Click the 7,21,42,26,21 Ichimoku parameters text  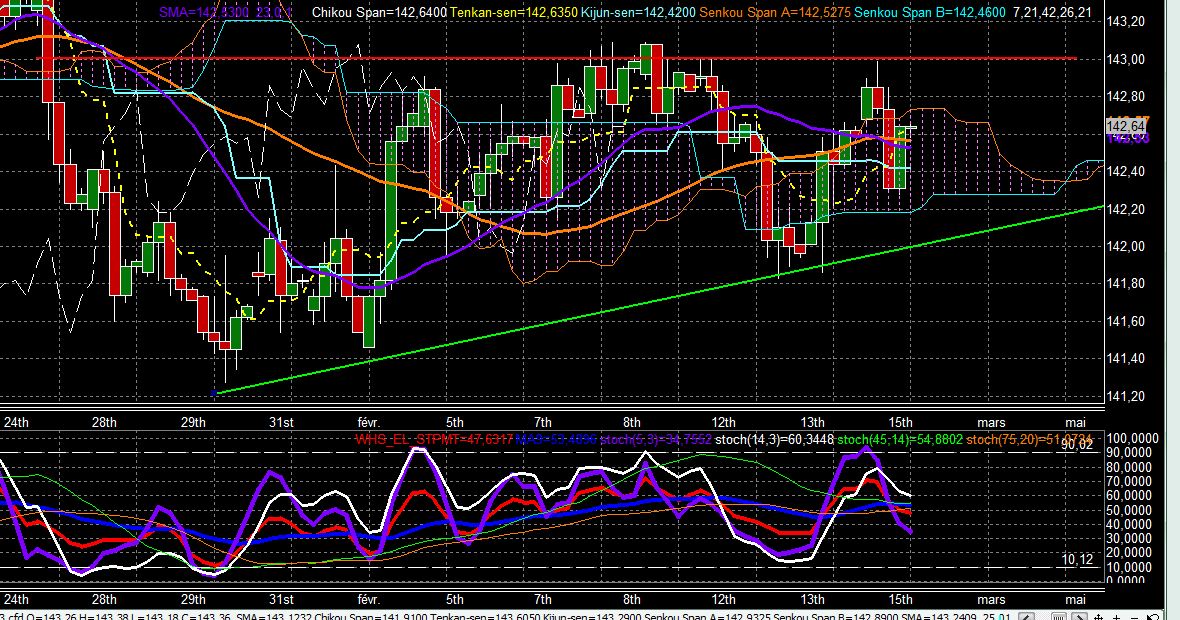1052,13
